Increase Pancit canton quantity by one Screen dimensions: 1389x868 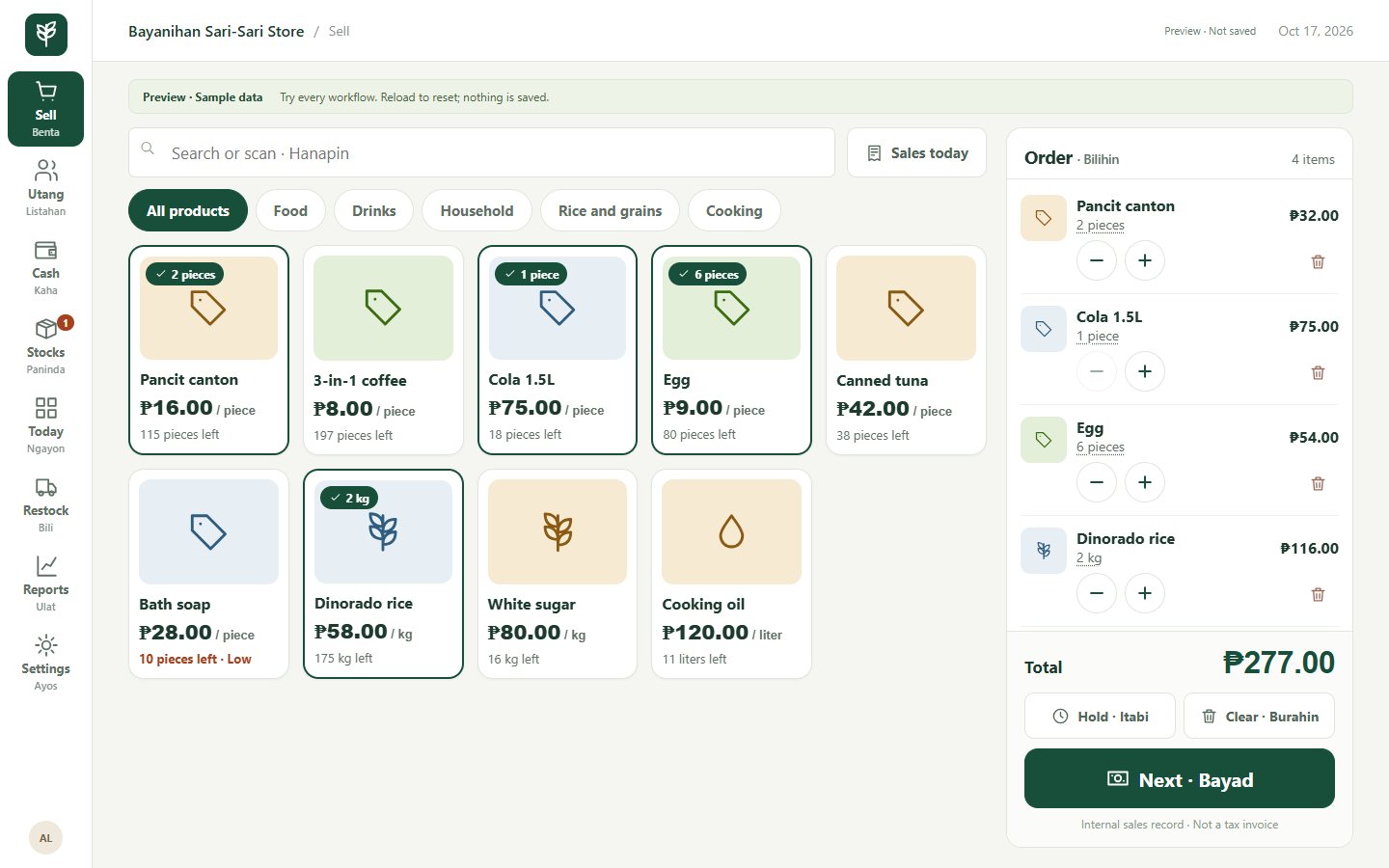coord(1145,260)
